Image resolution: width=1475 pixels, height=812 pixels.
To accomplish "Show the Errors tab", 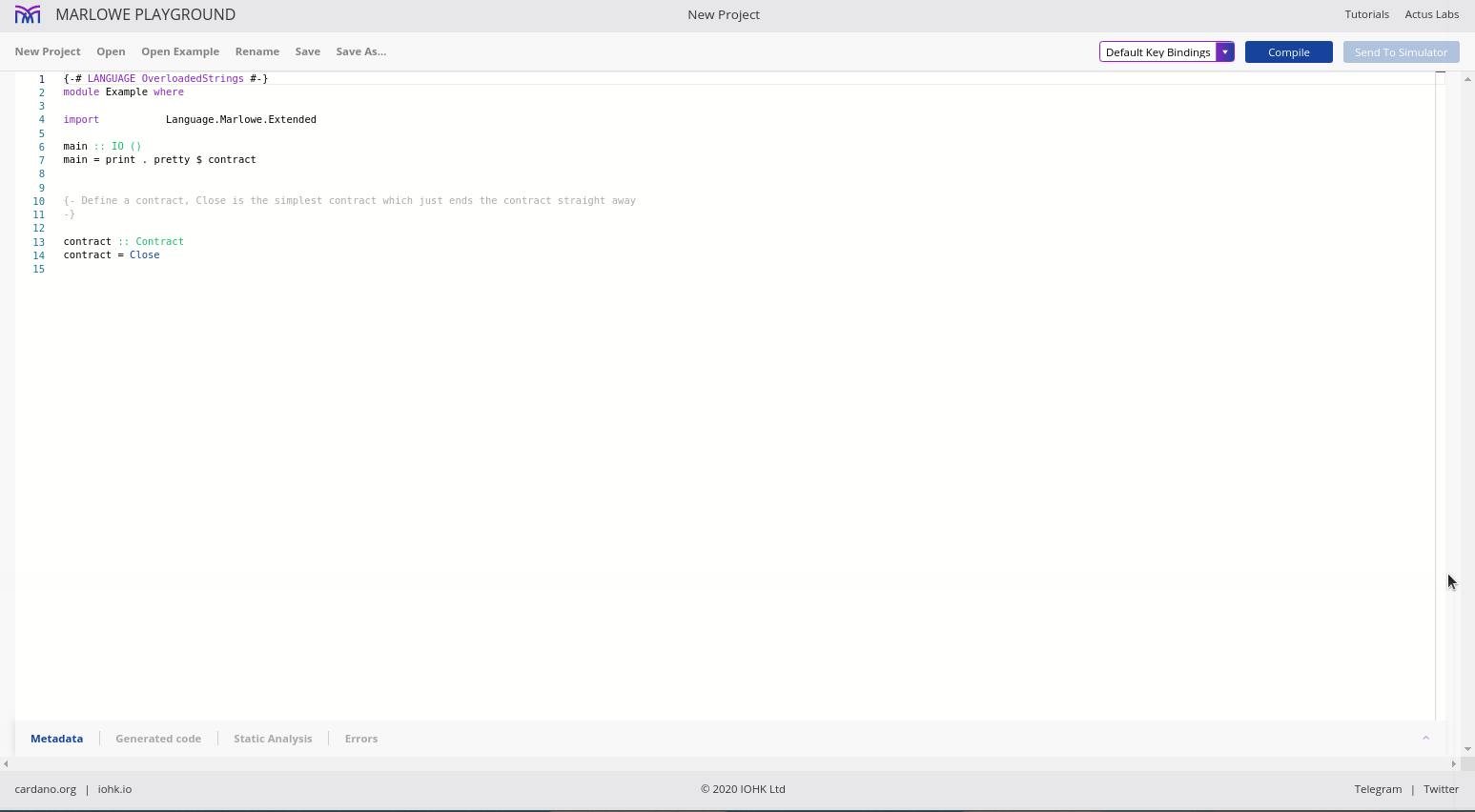I will [361, 739].
